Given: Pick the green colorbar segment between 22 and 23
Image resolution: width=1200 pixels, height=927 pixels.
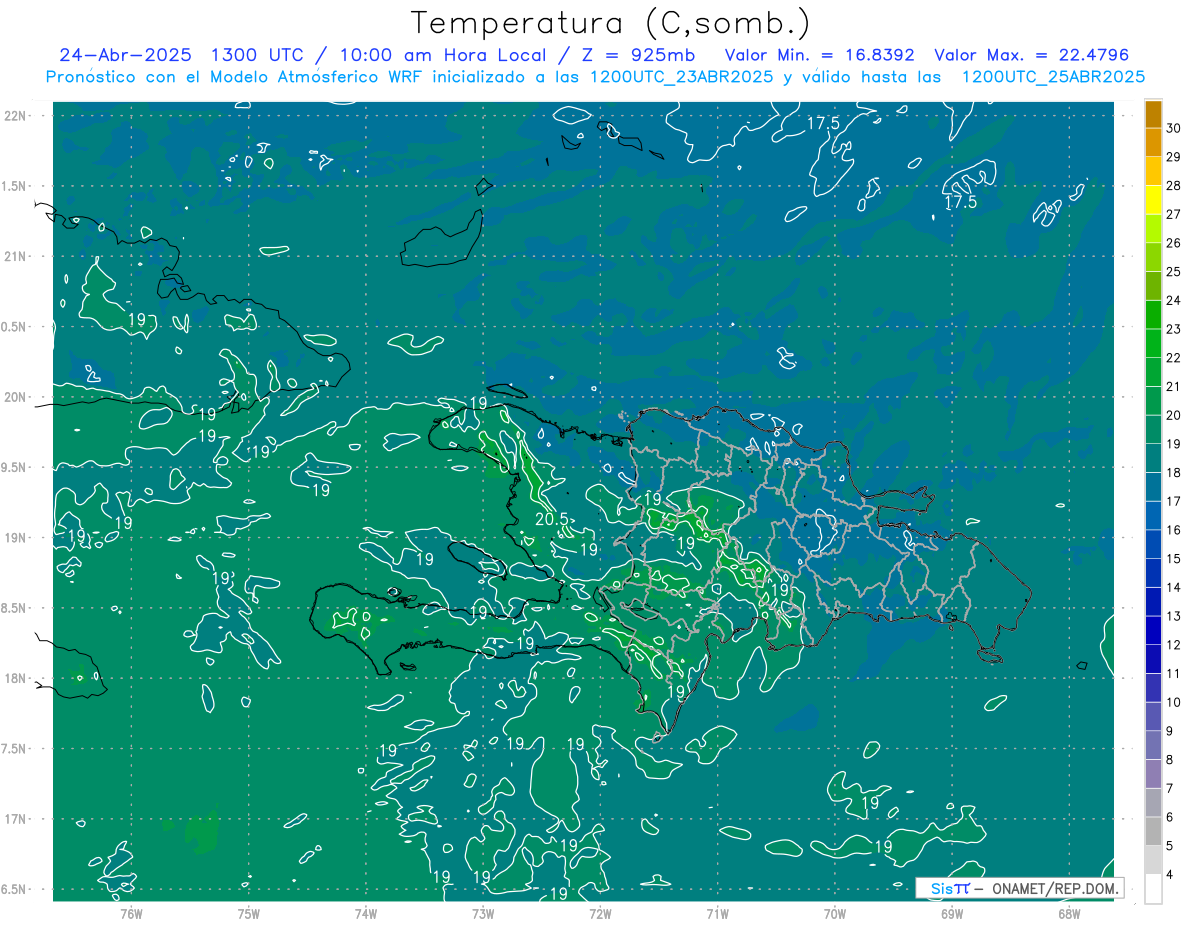Looking at the screenshot, I should point(1153,343).
